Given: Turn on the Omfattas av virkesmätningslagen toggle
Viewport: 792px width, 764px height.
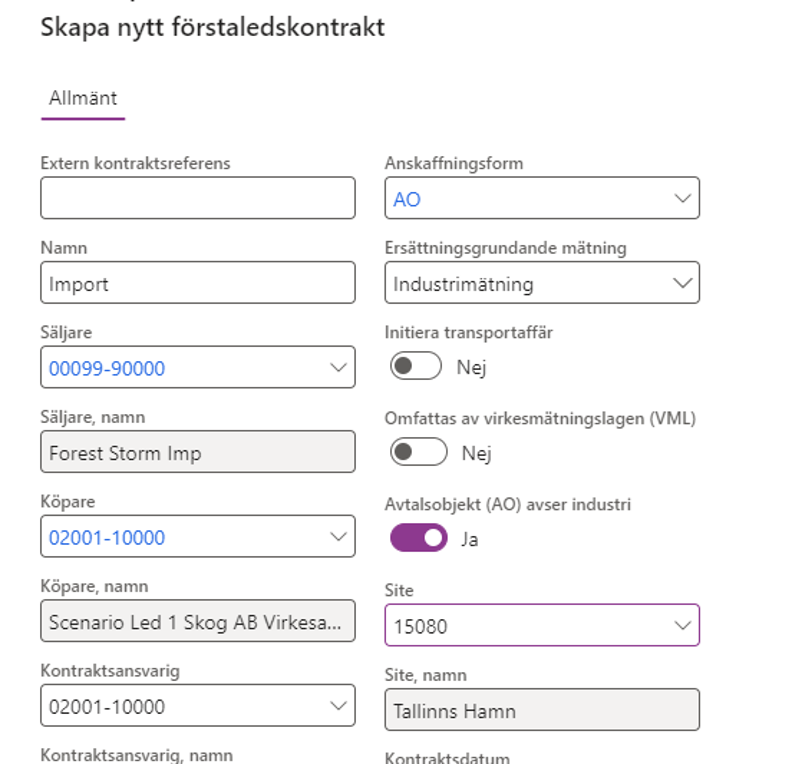Looking at the screenshot, I should (417, 453).
